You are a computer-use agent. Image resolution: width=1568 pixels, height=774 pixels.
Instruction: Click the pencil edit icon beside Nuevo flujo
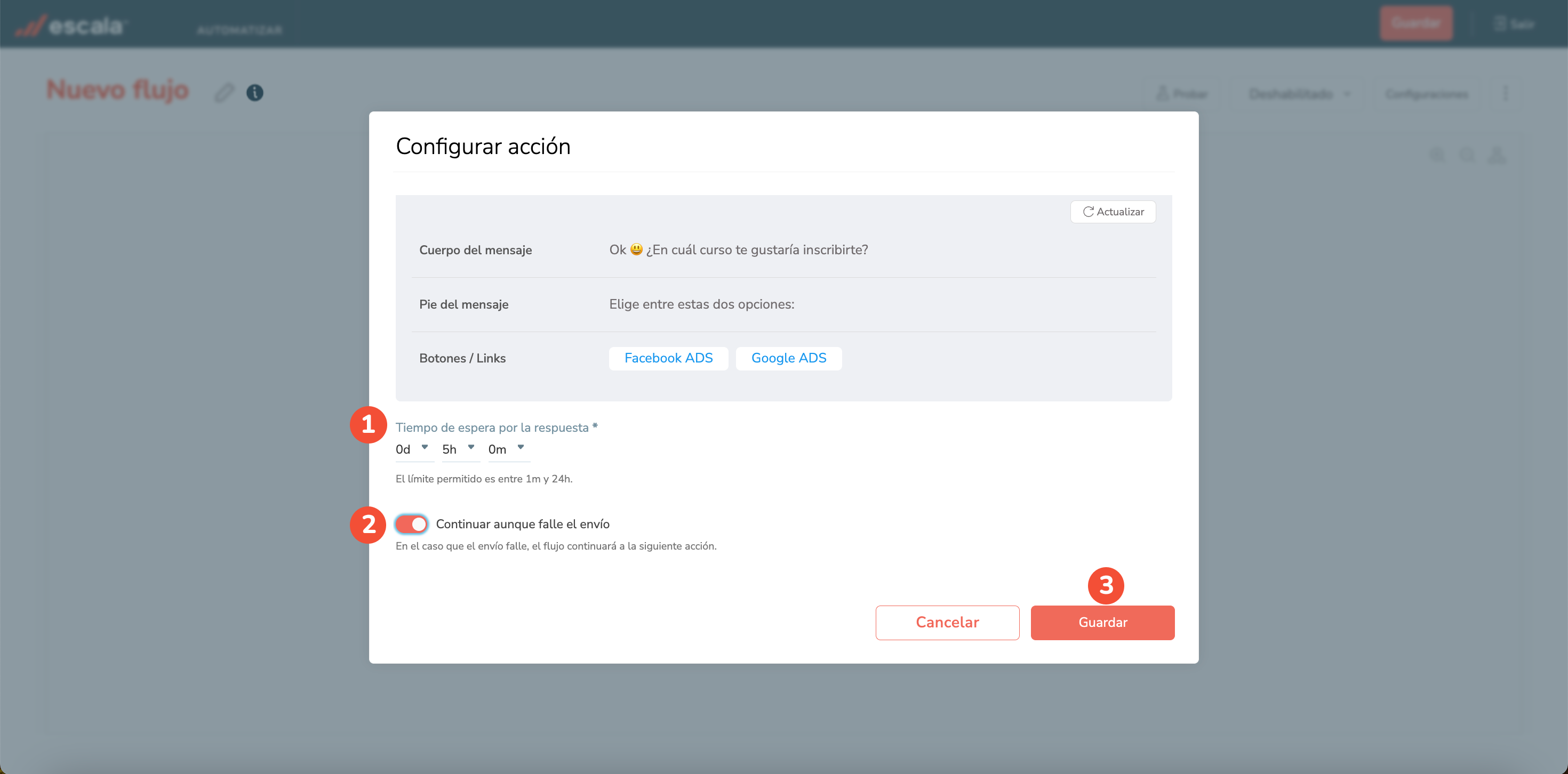224,93
